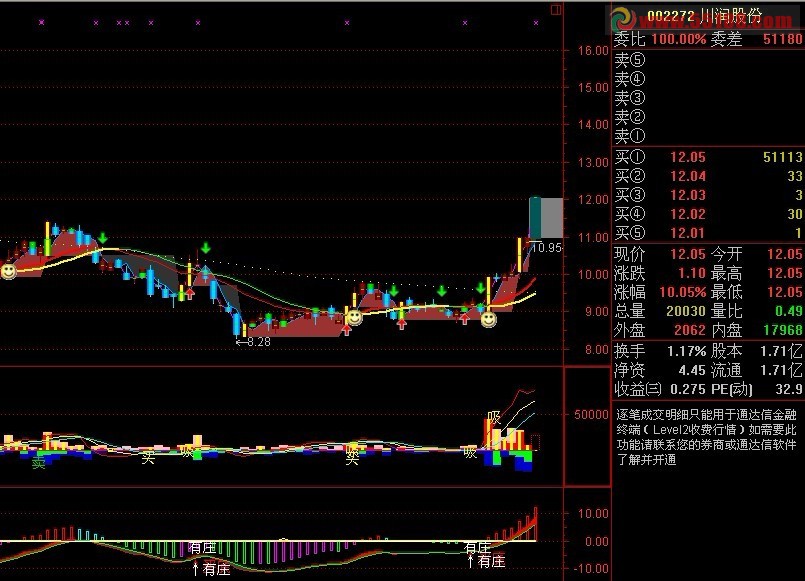Click the 股本 1.71亿 value
The height and width of the screenshot is (581, 805).
[x=781, y=352]
